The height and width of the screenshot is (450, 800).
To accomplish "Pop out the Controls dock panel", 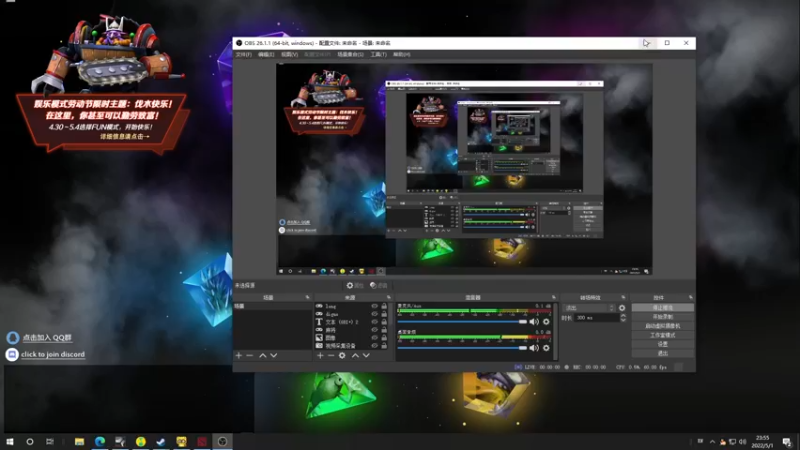I will (691, 297).
